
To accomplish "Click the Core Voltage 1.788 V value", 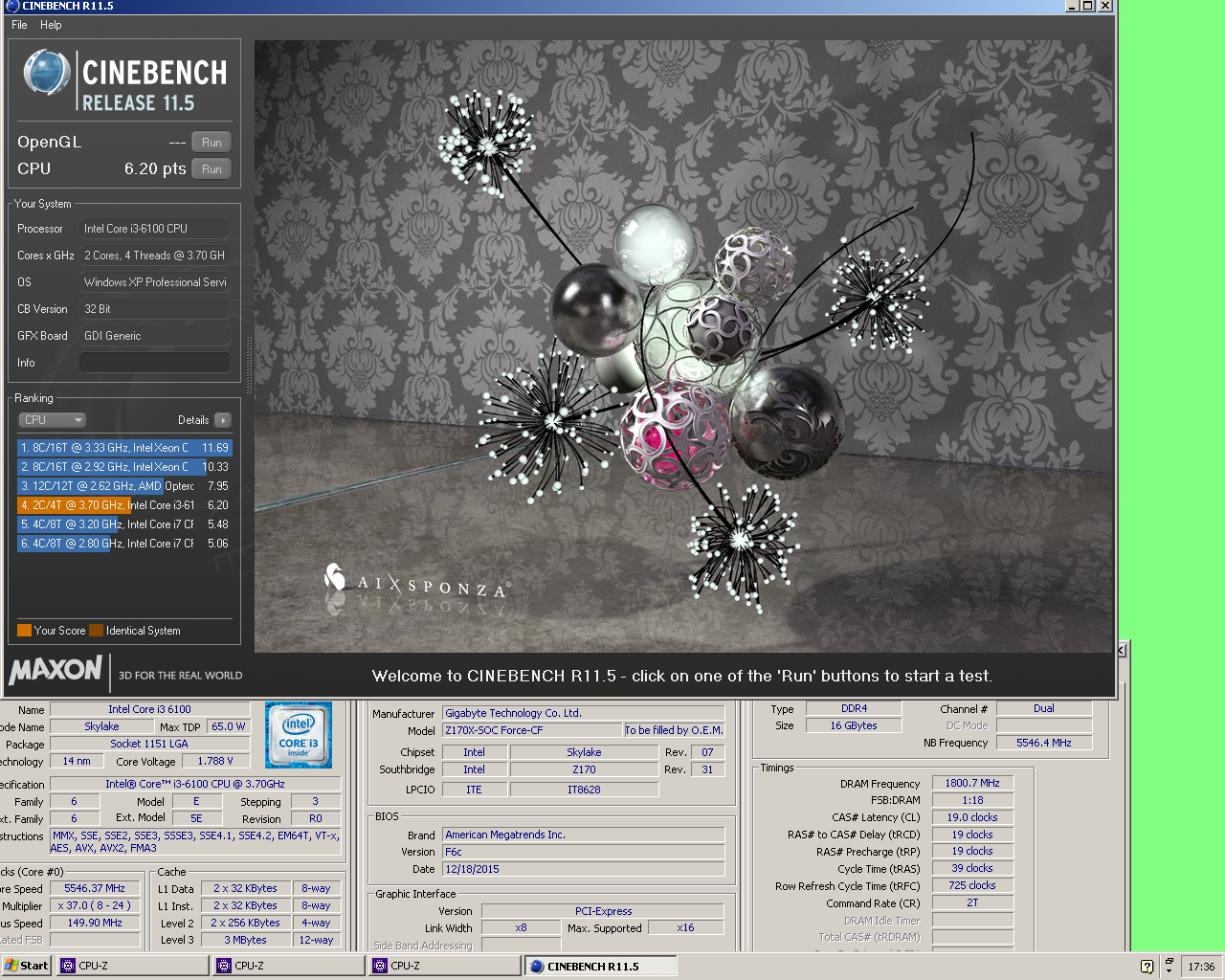I will coord(216,762).
